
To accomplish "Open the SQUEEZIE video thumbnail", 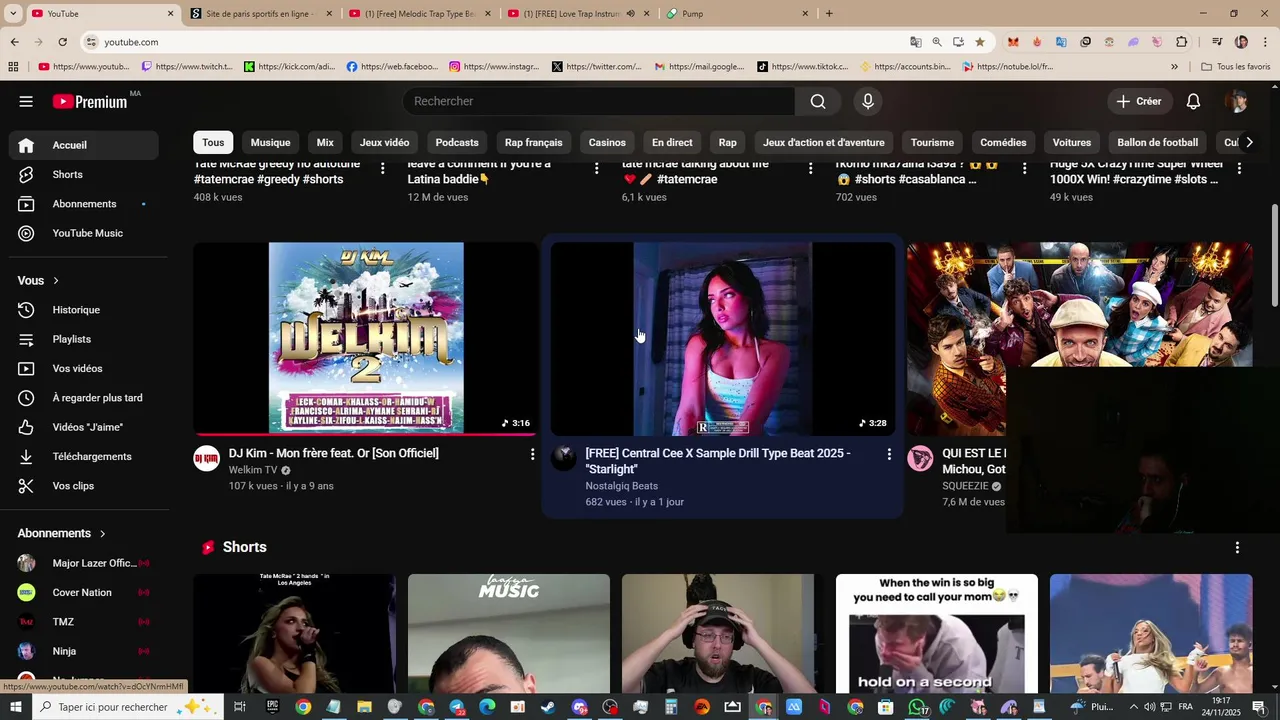I will [x=1079, y=339].
